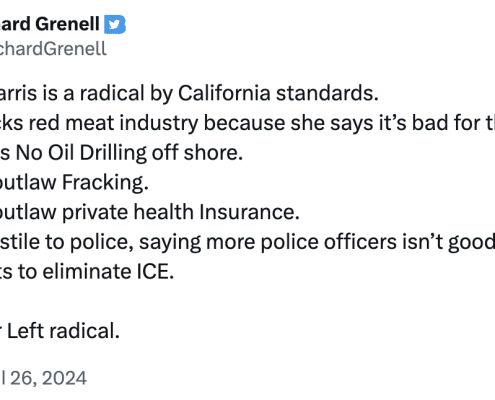
Task: Click the red meat industry sentence
Action: (247, 123)
